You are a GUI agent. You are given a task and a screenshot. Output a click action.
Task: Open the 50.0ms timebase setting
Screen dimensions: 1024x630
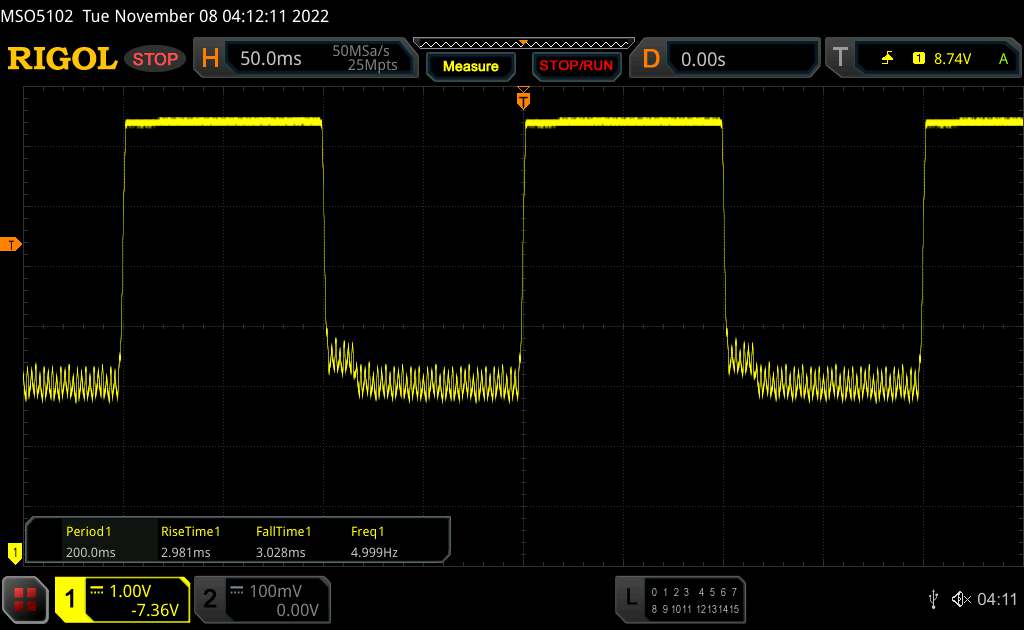tap(271, 59)
